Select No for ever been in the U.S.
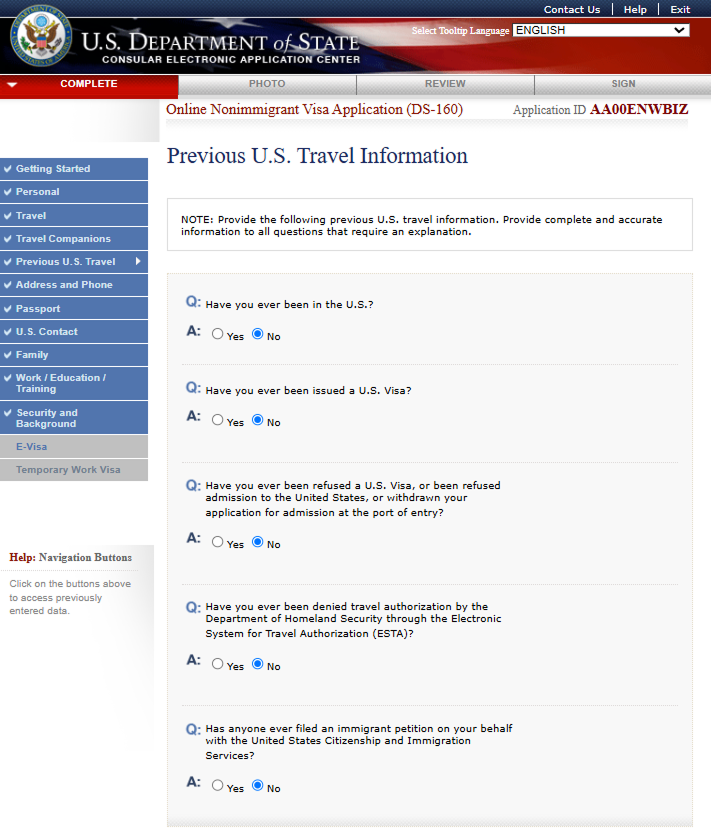711x835 pixels. (x=258, y=334)
